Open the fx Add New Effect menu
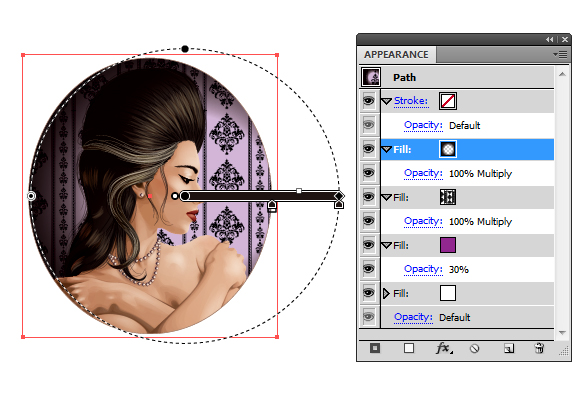 tap(443, 348)
